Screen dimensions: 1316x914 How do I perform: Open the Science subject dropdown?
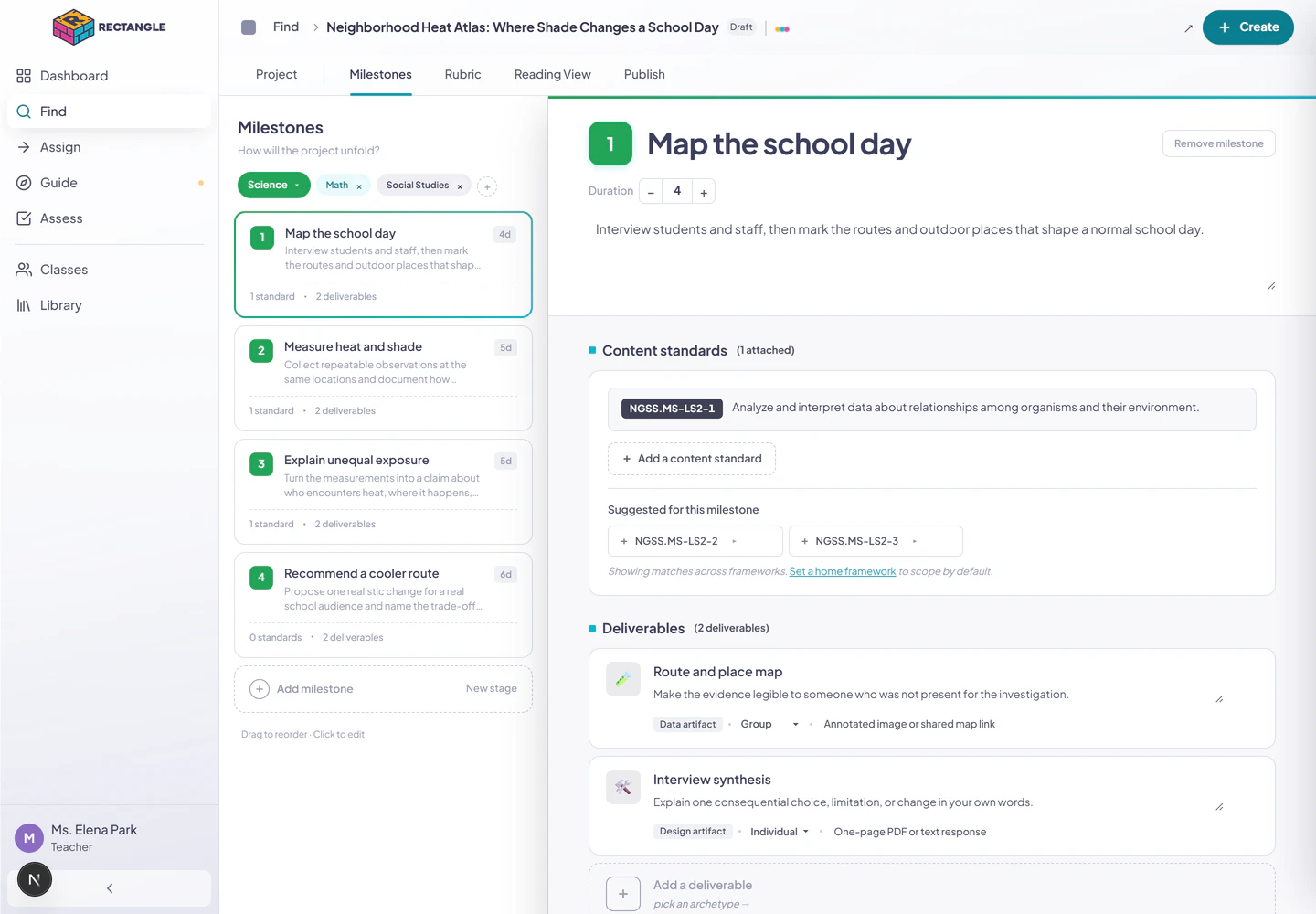[274, 186]
